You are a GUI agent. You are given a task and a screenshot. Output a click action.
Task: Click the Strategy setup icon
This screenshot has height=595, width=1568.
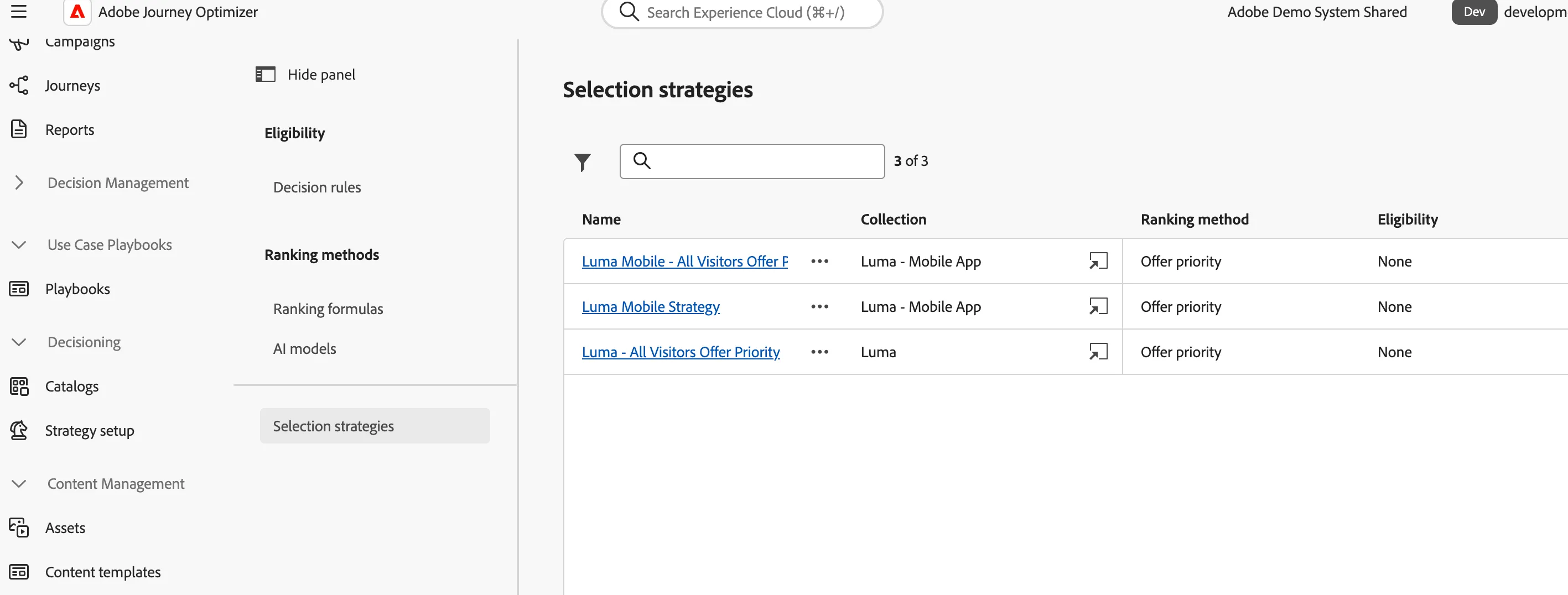(19, 430)
